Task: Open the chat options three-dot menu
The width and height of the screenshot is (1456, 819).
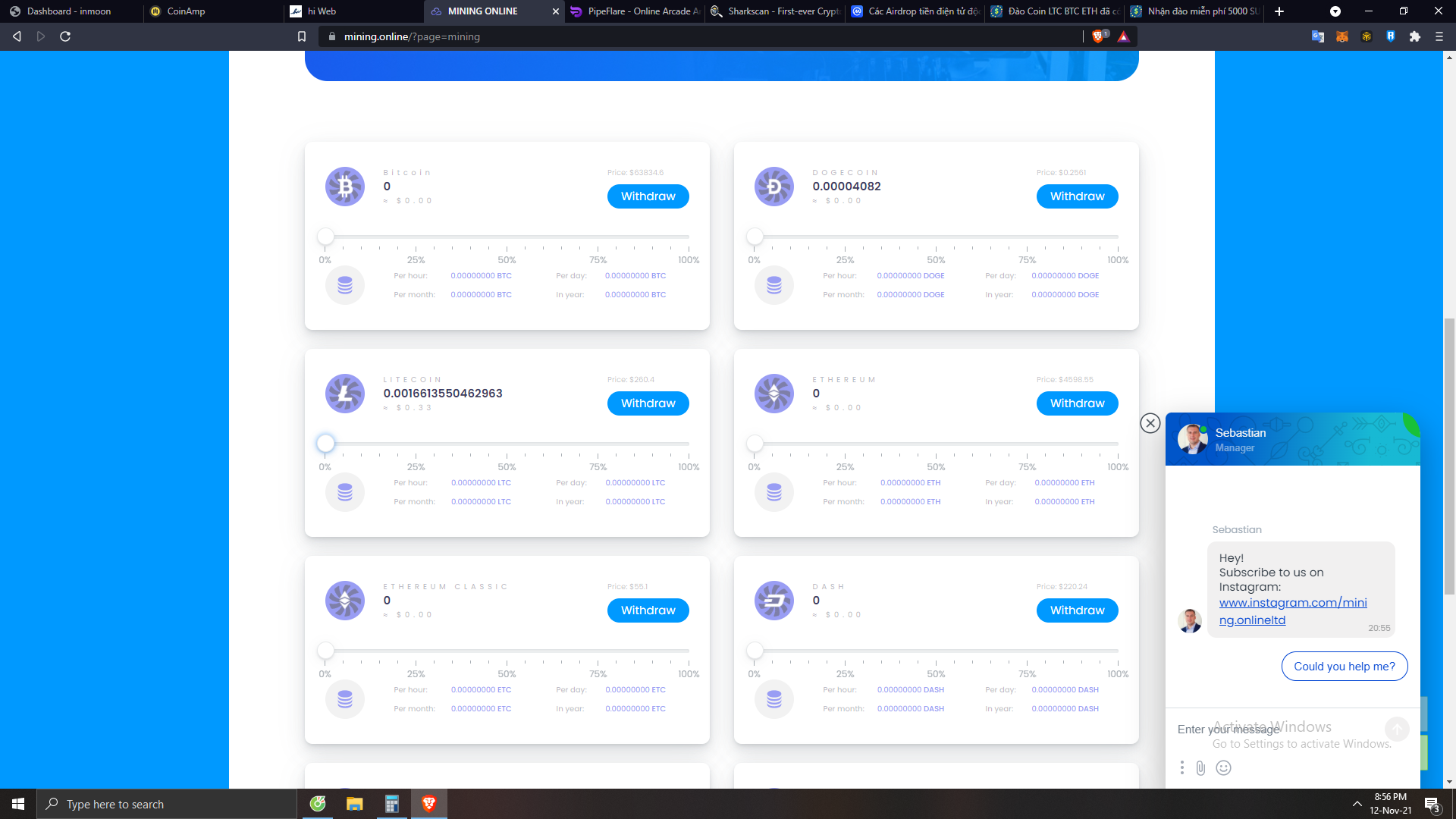Action: point(1181,768)
